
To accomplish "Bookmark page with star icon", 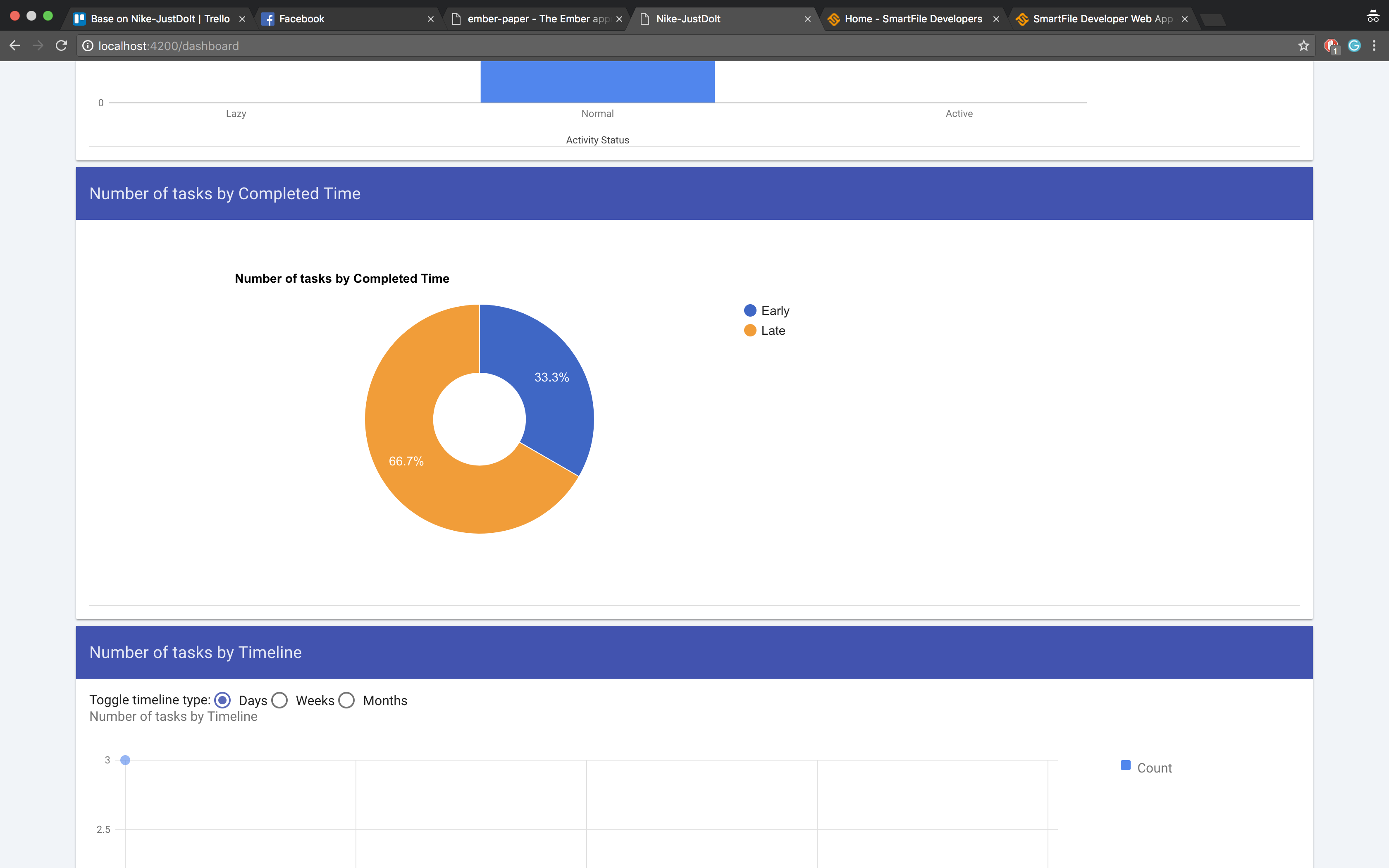I will click(1303, 46).
